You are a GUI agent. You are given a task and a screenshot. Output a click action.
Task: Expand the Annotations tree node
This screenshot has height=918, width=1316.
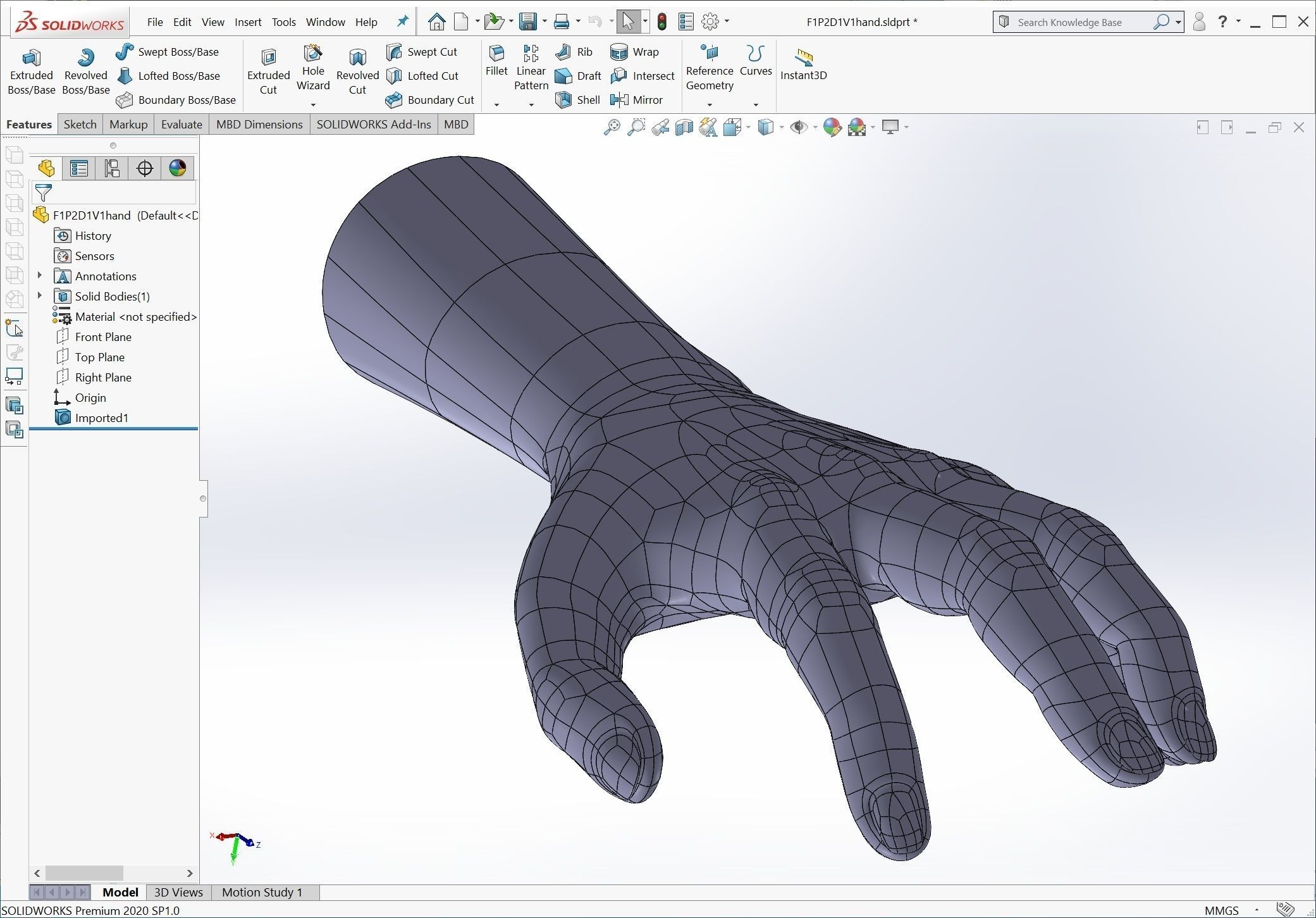pos(40,276)
